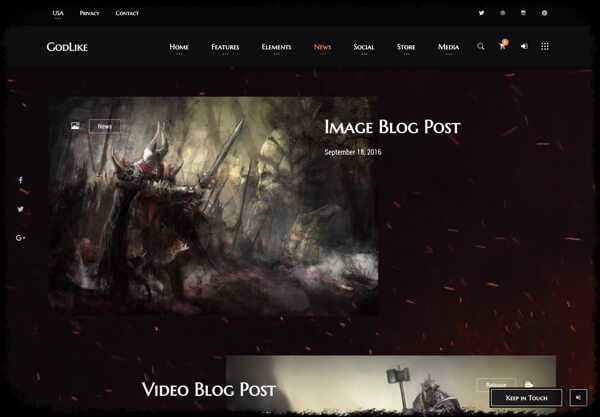Click the News category tag on image
The width and height of the screenshot is (600, 417).
point(105,126)
